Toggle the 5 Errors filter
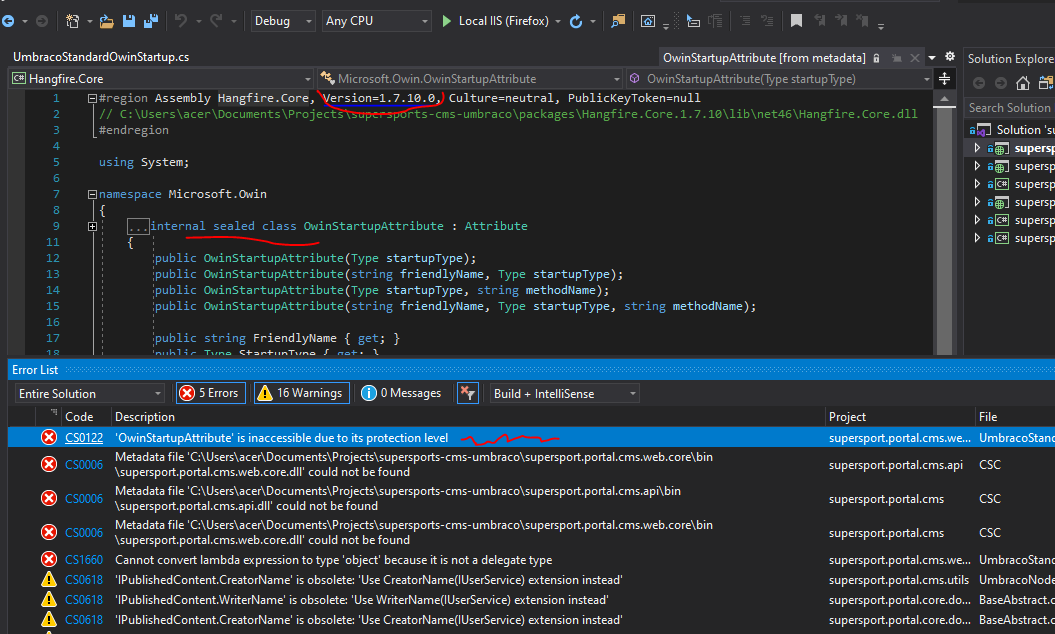The height and width of the screenshot is (634, 1055). pos(209,393)
